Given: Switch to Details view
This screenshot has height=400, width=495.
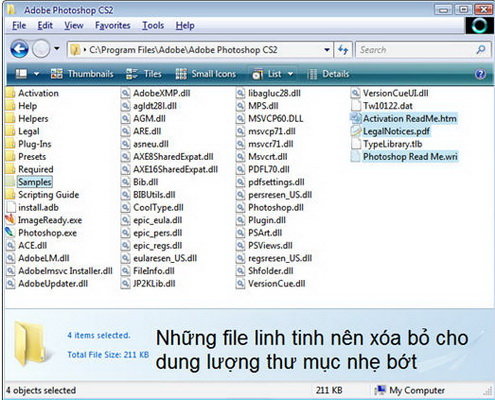Looking at the screenshot, I should pos(328,74).
